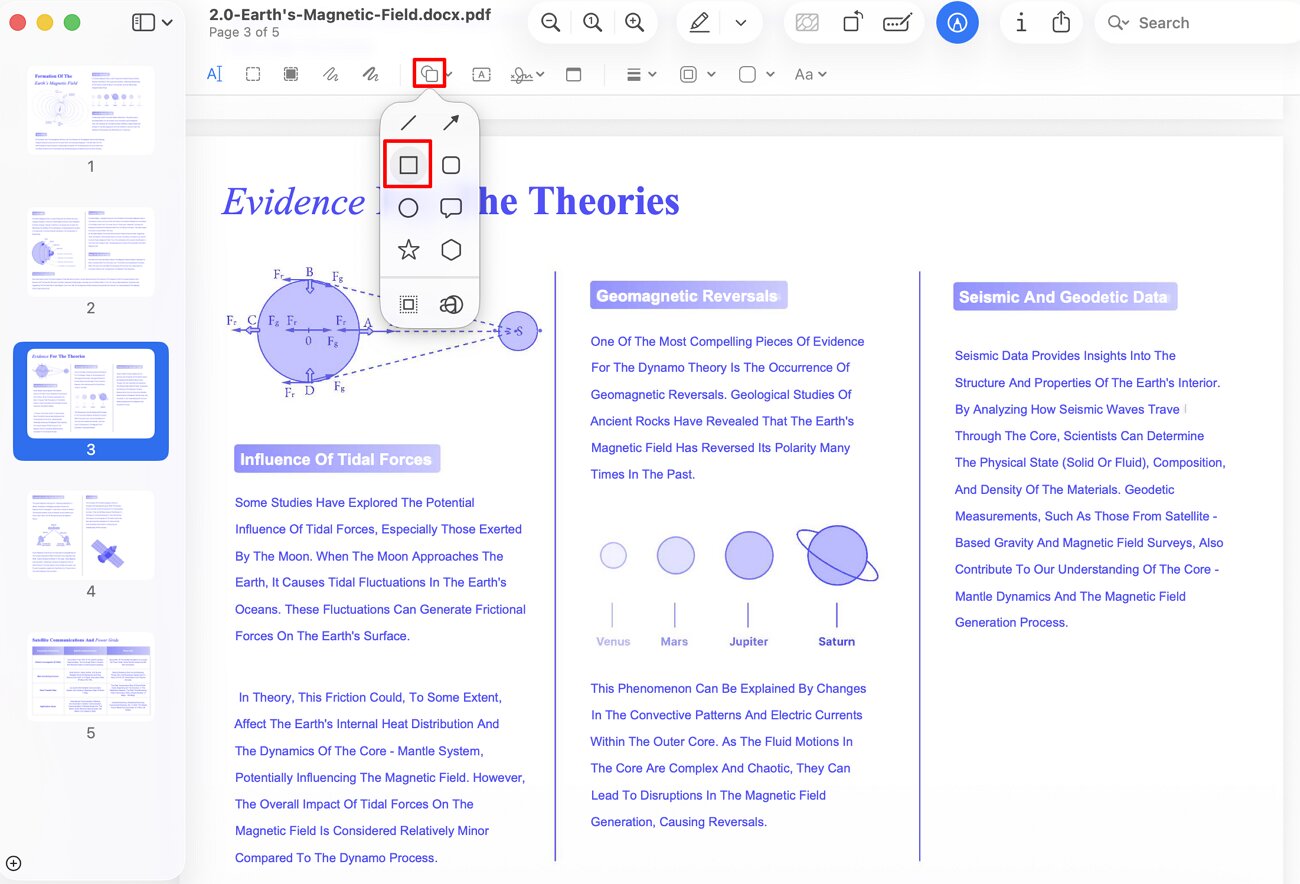This screenshot has height=884, width=1300.
Task: Click the 'Venus' planet label
Action: click(x=613, y=641)
